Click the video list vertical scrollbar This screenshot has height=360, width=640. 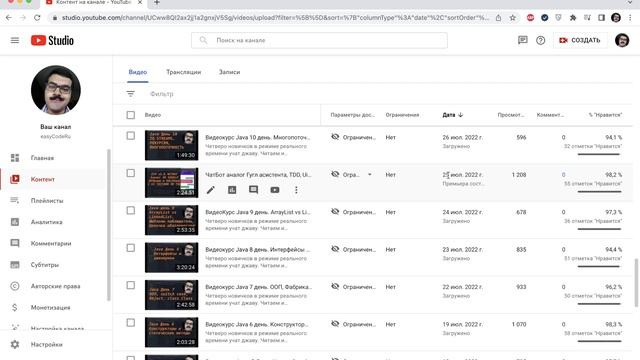click(636, 282)
